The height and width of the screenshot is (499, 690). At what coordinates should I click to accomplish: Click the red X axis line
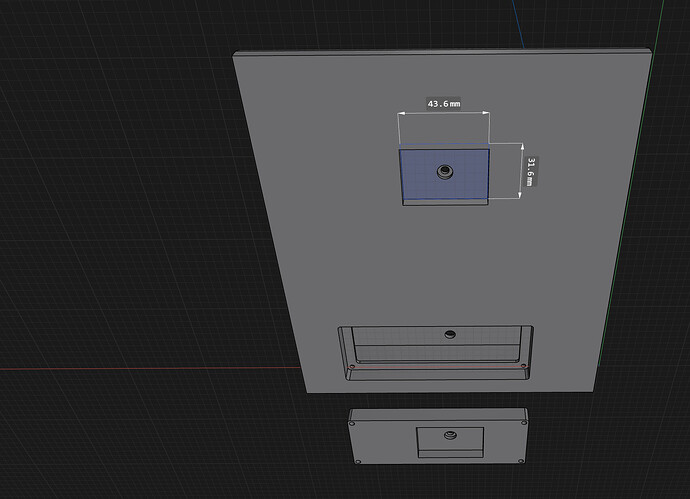150,368
